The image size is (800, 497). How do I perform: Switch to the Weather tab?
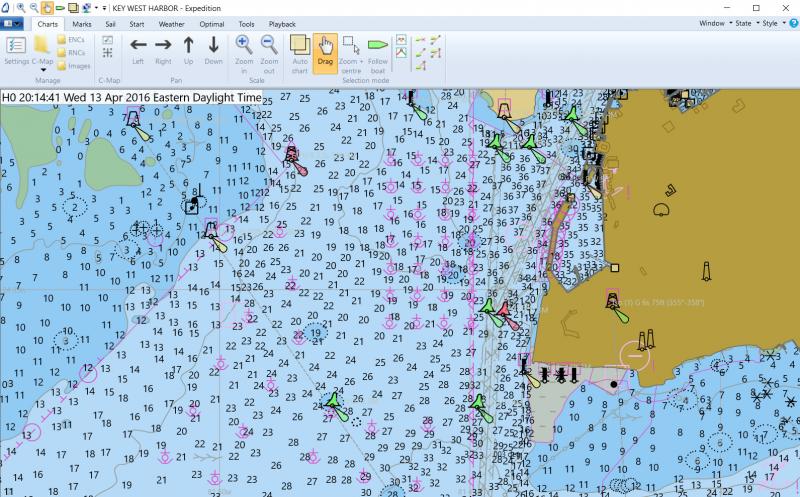(x=171, y=22)
